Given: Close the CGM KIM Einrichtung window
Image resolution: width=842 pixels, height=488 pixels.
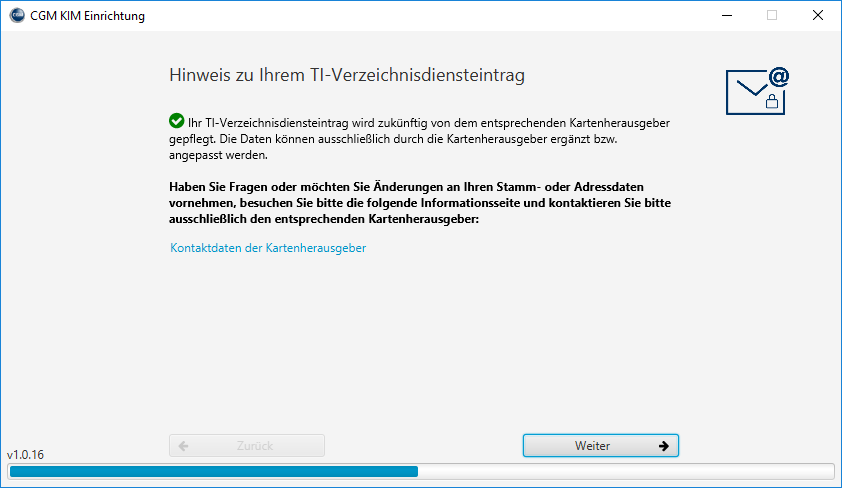Looking at the screenshot, I should (x=818, y=15).
